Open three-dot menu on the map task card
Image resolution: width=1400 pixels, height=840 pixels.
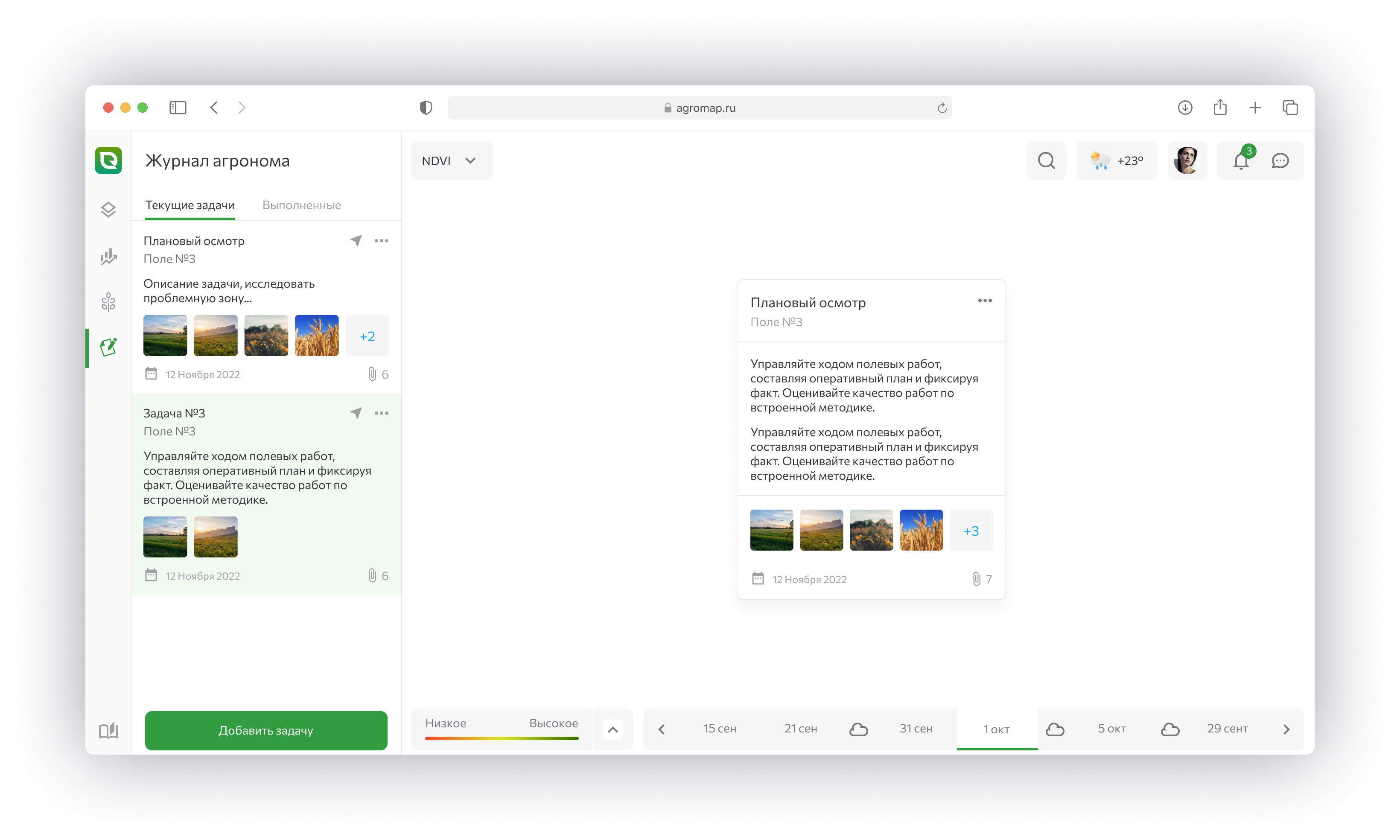pyautogui.click(x=985, y=300)
